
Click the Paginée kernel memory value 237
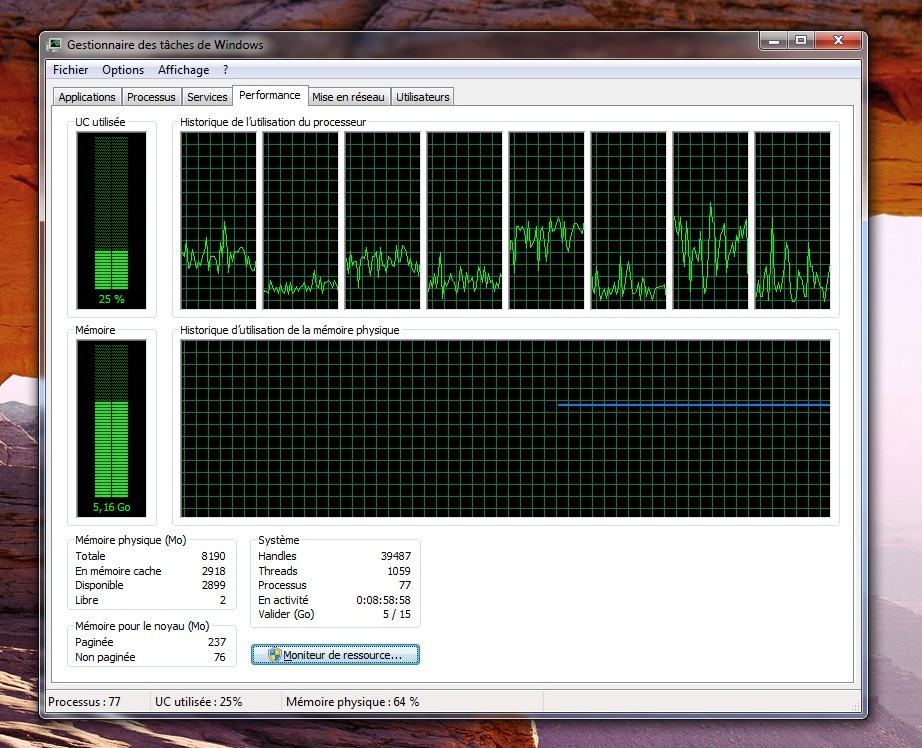tap(217, 642)
